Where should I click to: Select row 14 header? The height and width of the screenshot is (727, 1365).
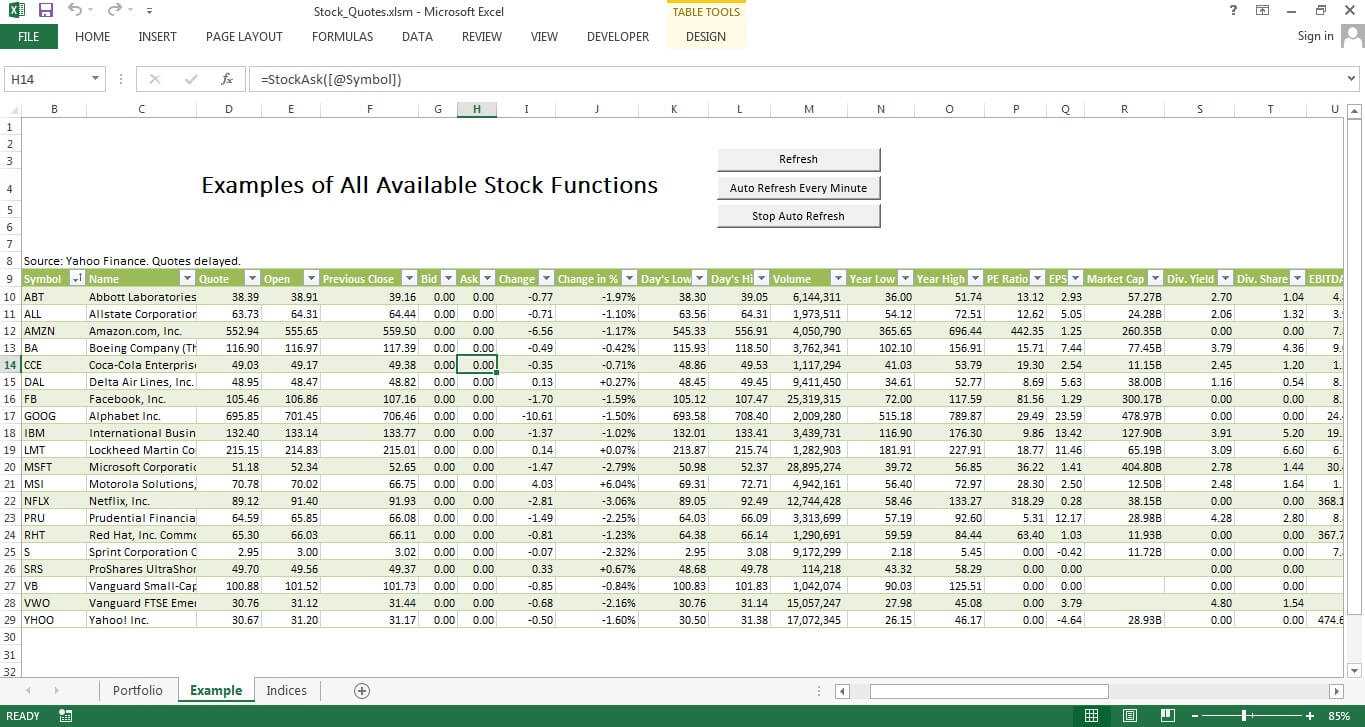(10, 365)
